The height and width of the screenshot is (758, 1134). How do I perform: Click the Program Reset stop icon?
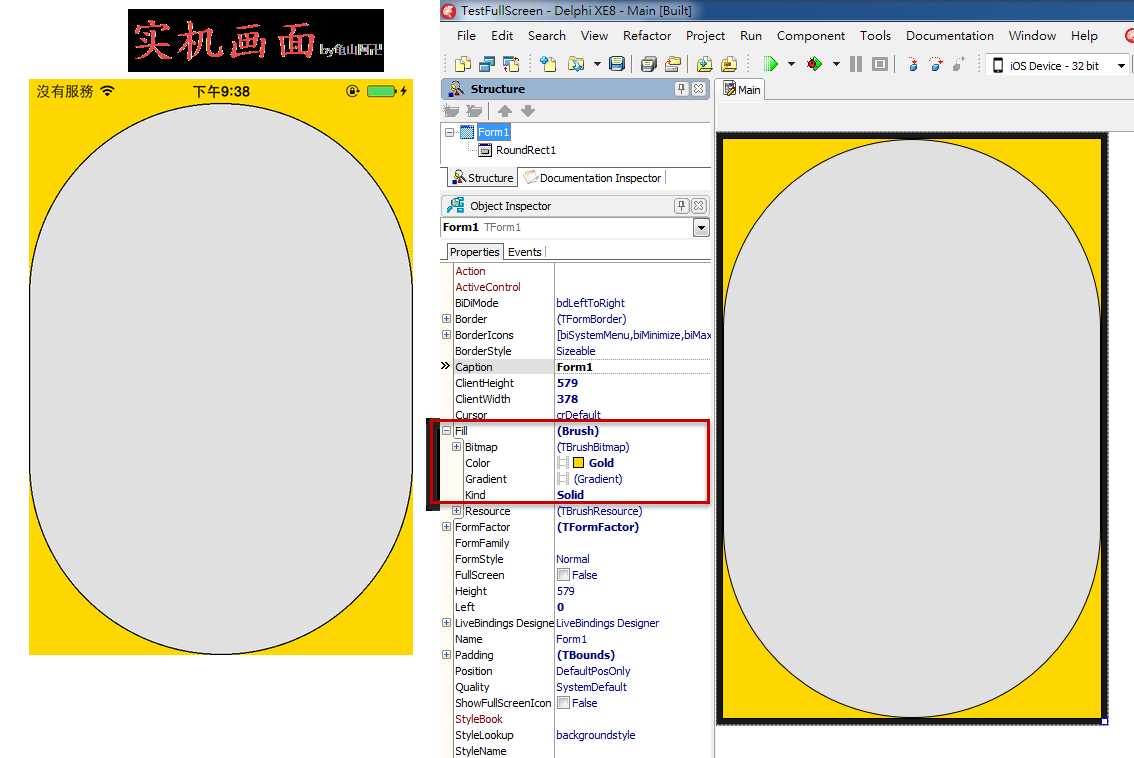point(879,64)
